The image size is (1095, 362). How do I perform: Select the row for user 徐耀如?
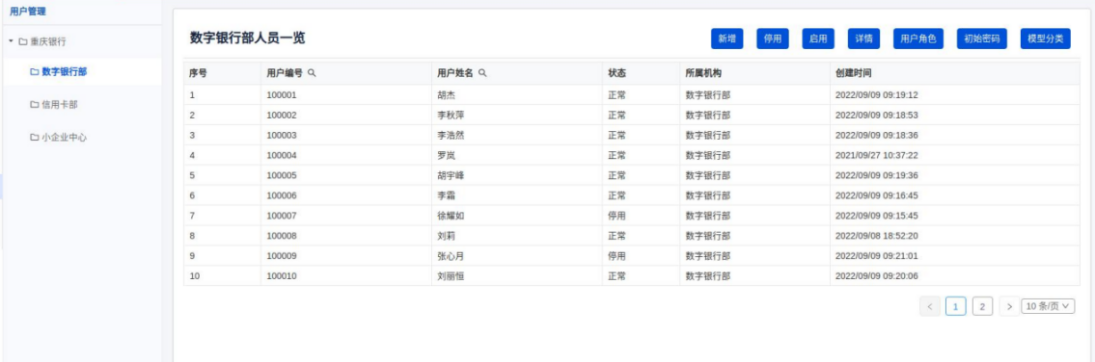(631, 216)
